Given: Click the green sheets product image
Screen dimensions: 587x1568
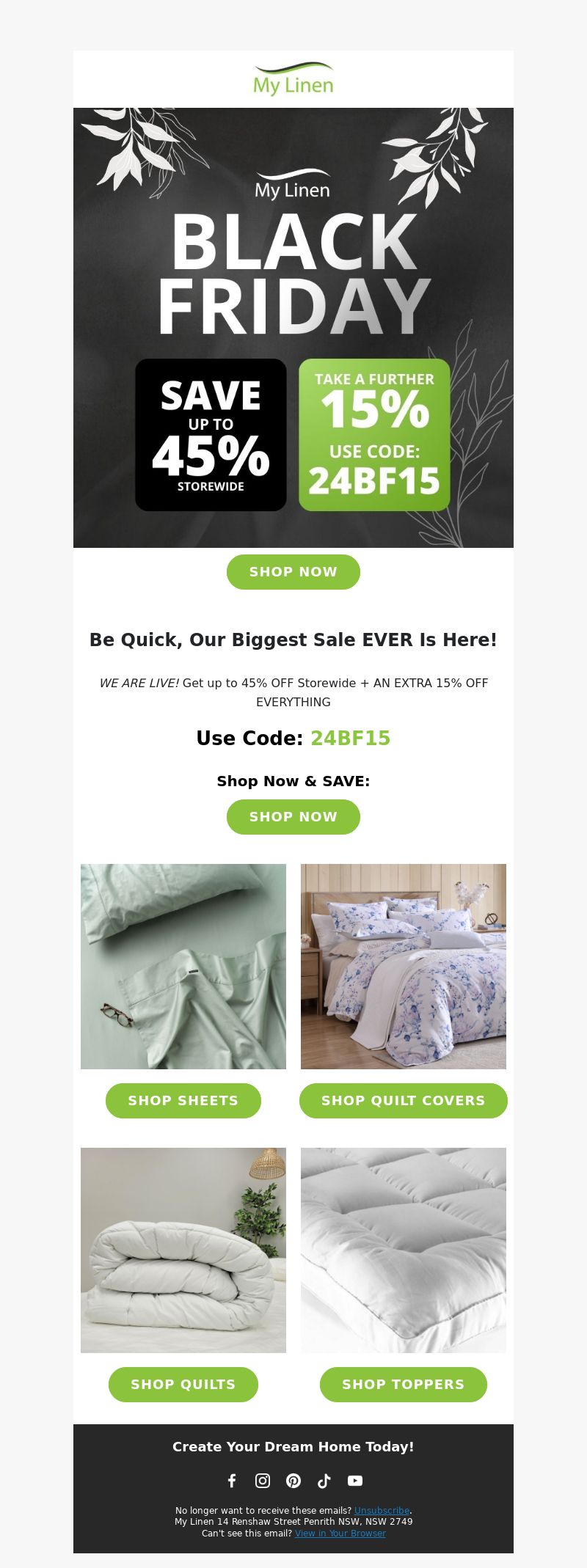Looking at the screenshot, I should (x=183, y=967).
